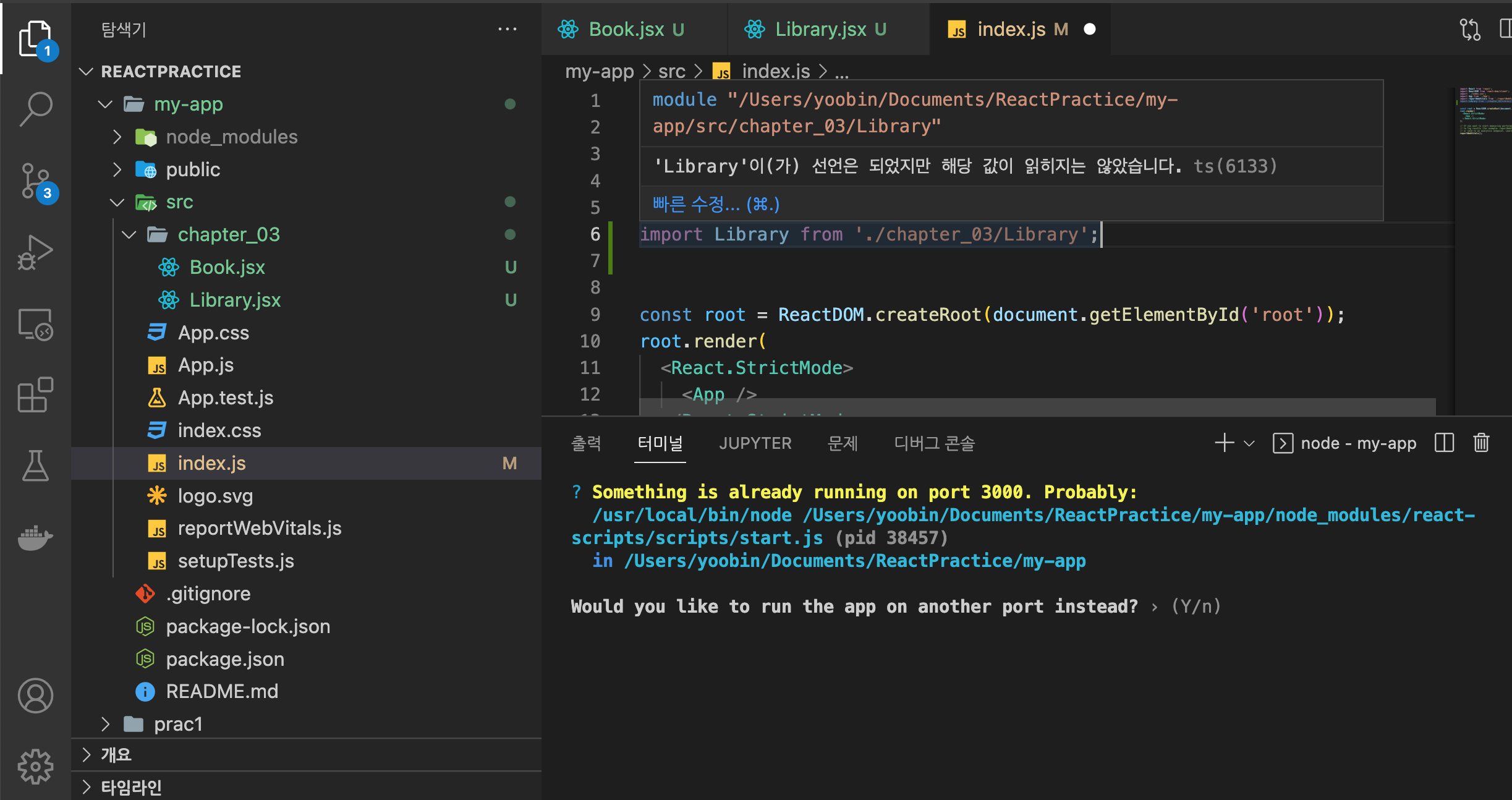Screen dimensions: 1512x800
Task: Open logo.svg in the file tree
Action: pos(306,496)
